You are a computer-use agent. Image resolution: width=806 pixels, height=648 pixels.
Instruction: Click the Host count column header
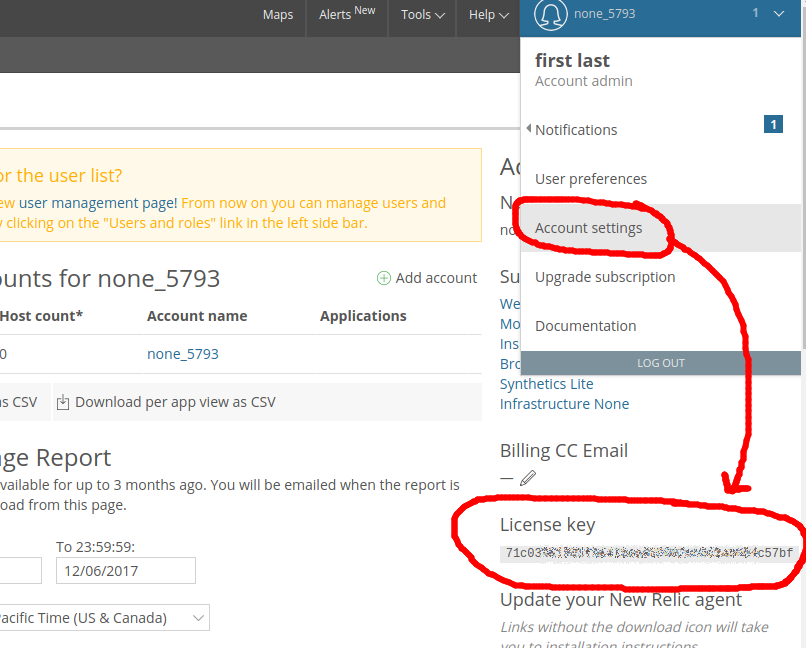coord(41,316)
